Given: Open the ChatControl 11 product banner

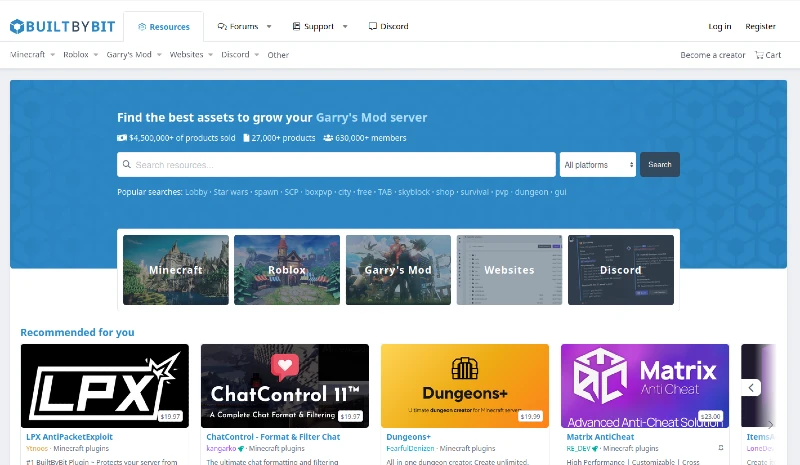Looking at the screenshot, I should click(x=285, y=386).
